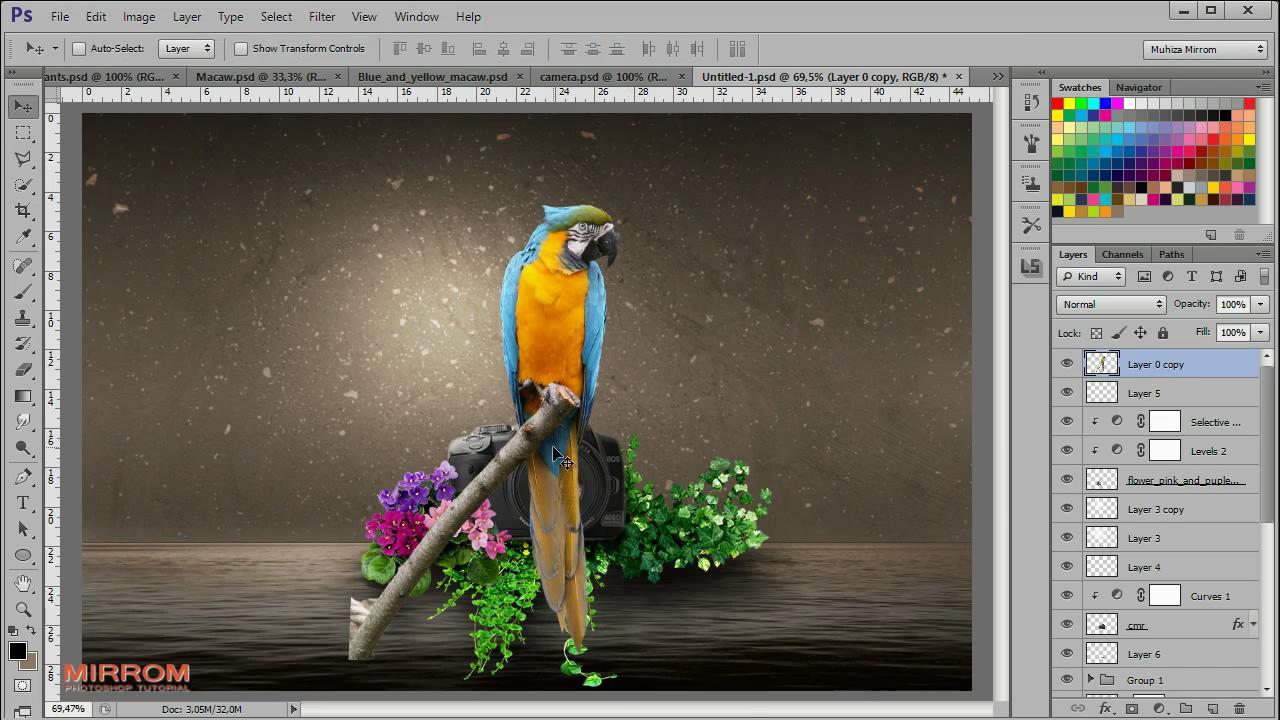Select the Brush tool
1280x720 pixels.
tap(23, 292)
